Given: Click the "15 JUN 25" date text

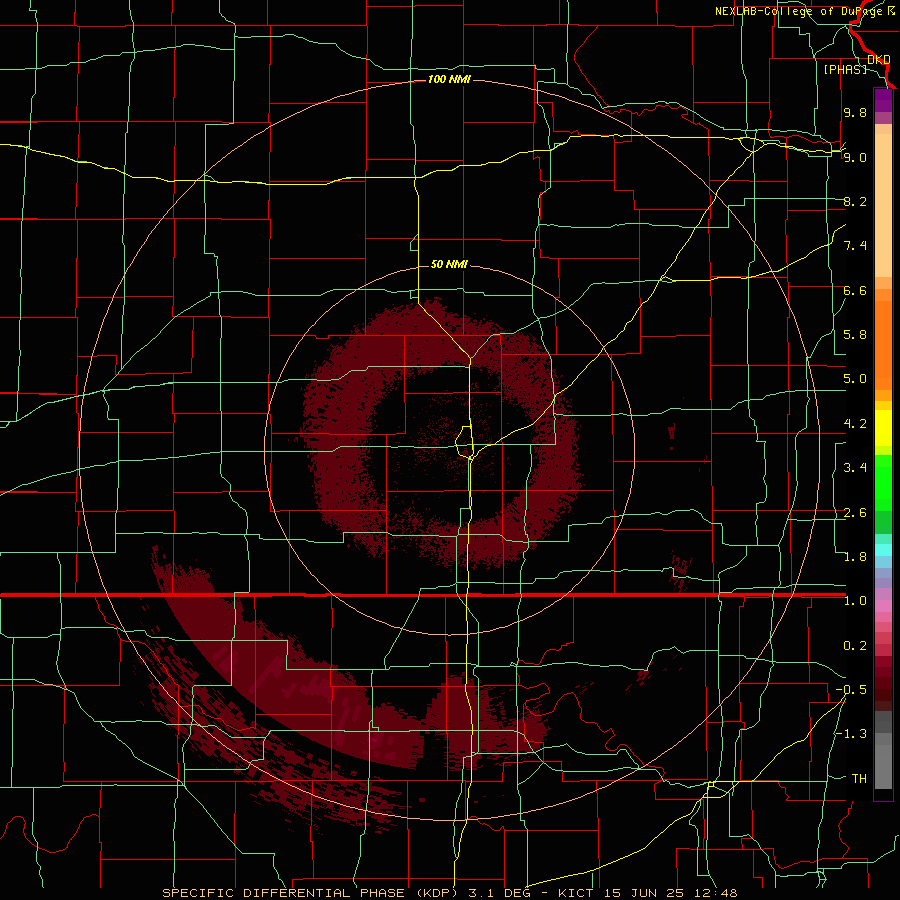Looking at the screenshot, I should pyautogui.click(x=642, y=893).
